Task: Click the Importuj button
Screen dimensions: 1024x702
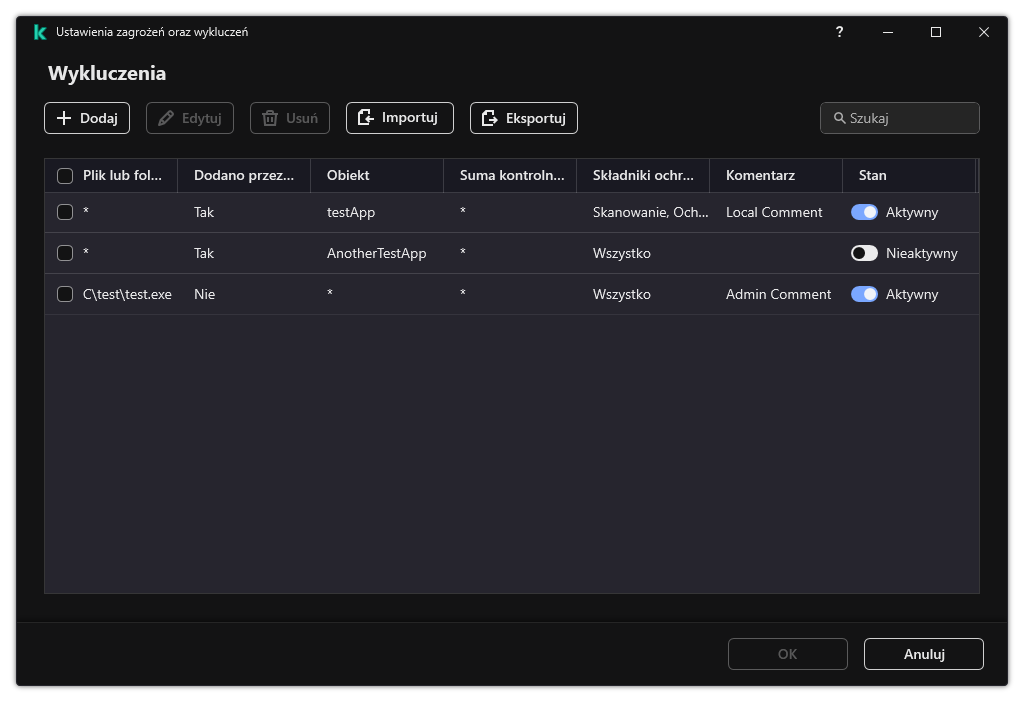Action: pos(399,118)
